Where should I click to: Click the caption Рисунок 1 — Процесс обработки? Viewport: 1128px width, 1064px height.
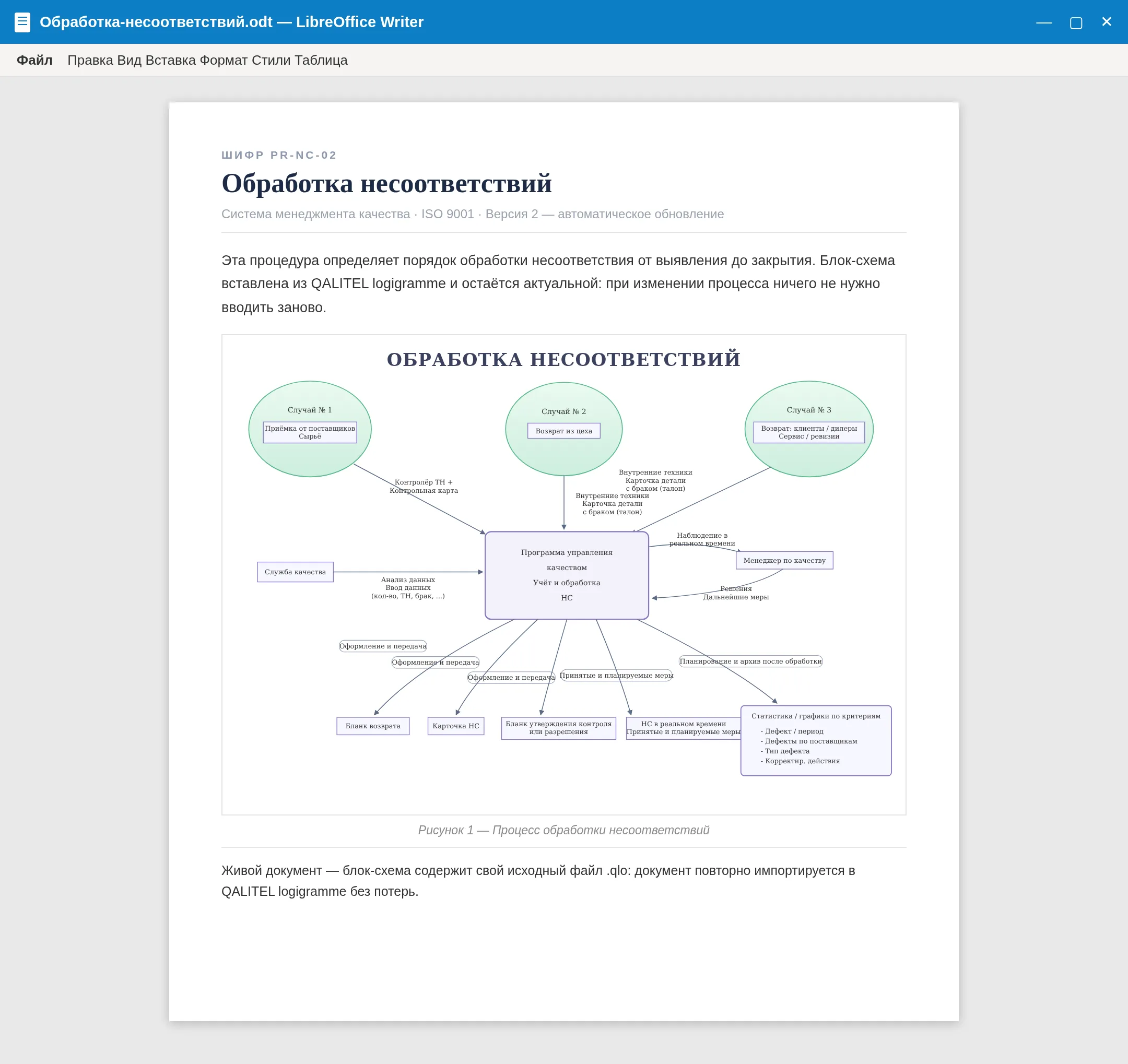click(x=563, y=830)
